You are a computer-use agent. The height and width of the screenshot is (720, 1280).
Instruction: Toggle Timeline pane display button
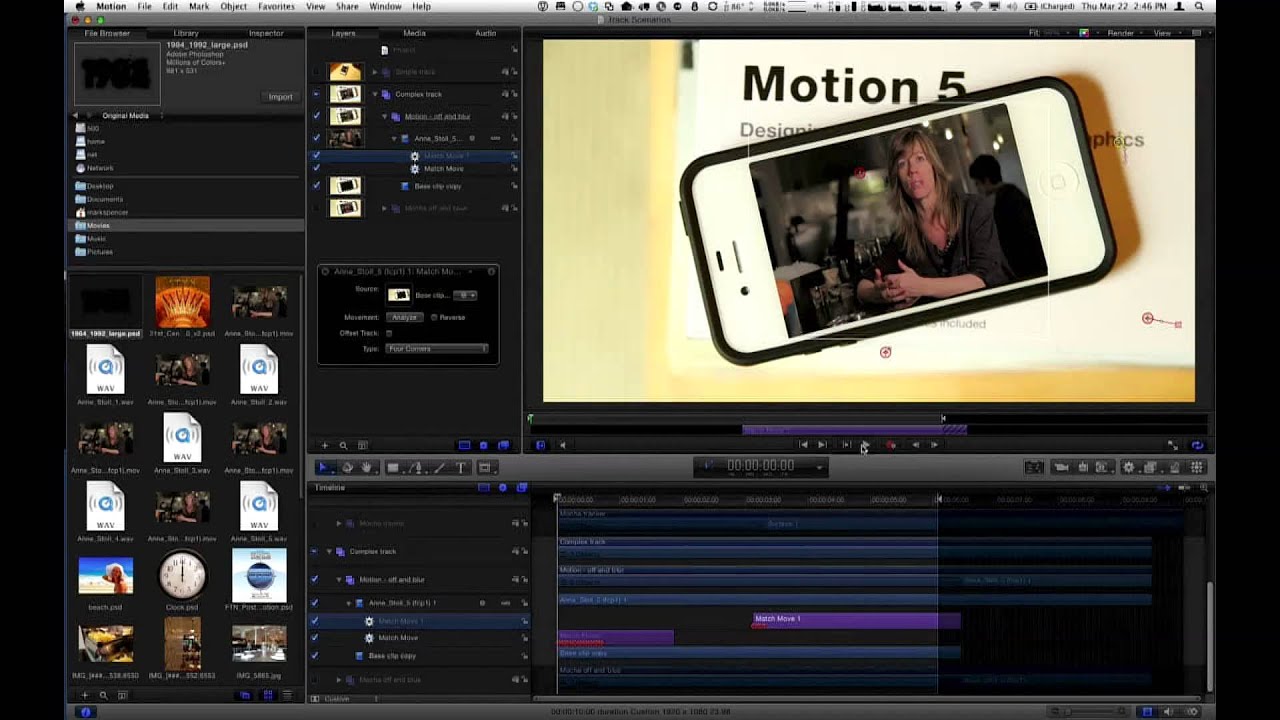[x=1147, y=712]
